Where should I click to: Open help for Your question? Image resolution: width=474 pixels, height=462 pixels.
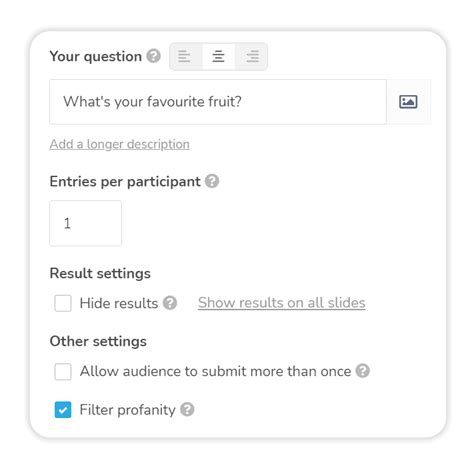(x=154, y=56)
